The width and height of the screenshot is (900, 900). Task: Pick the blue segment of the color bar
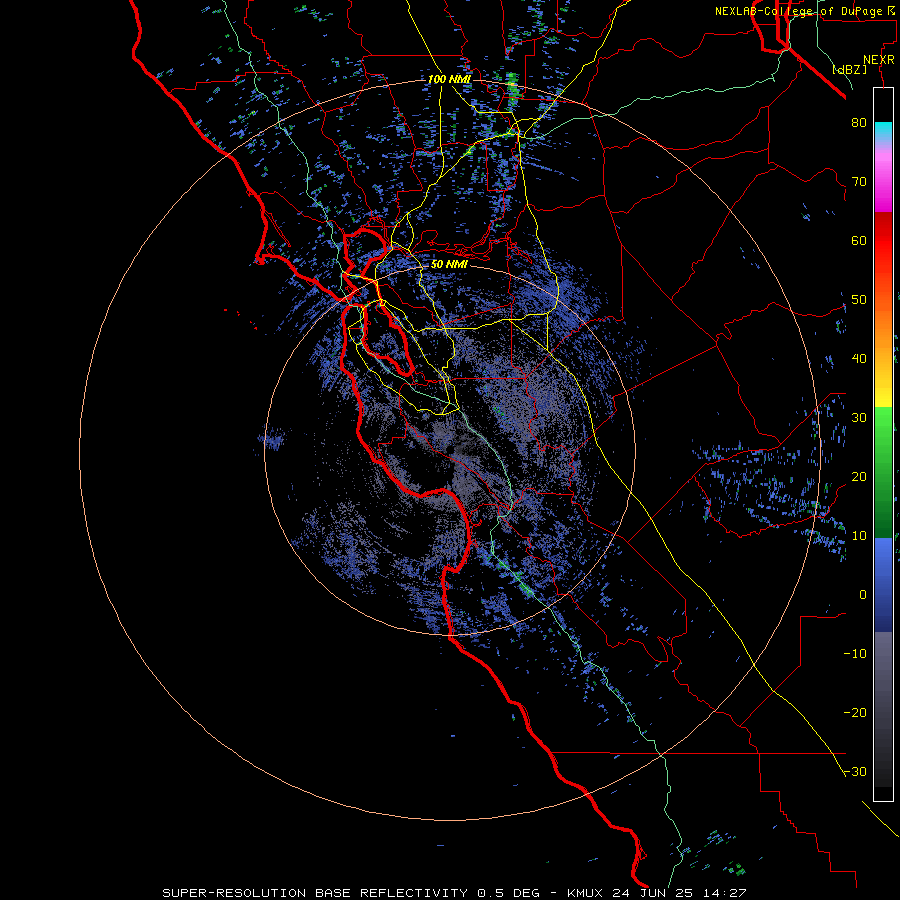[883, 585]
